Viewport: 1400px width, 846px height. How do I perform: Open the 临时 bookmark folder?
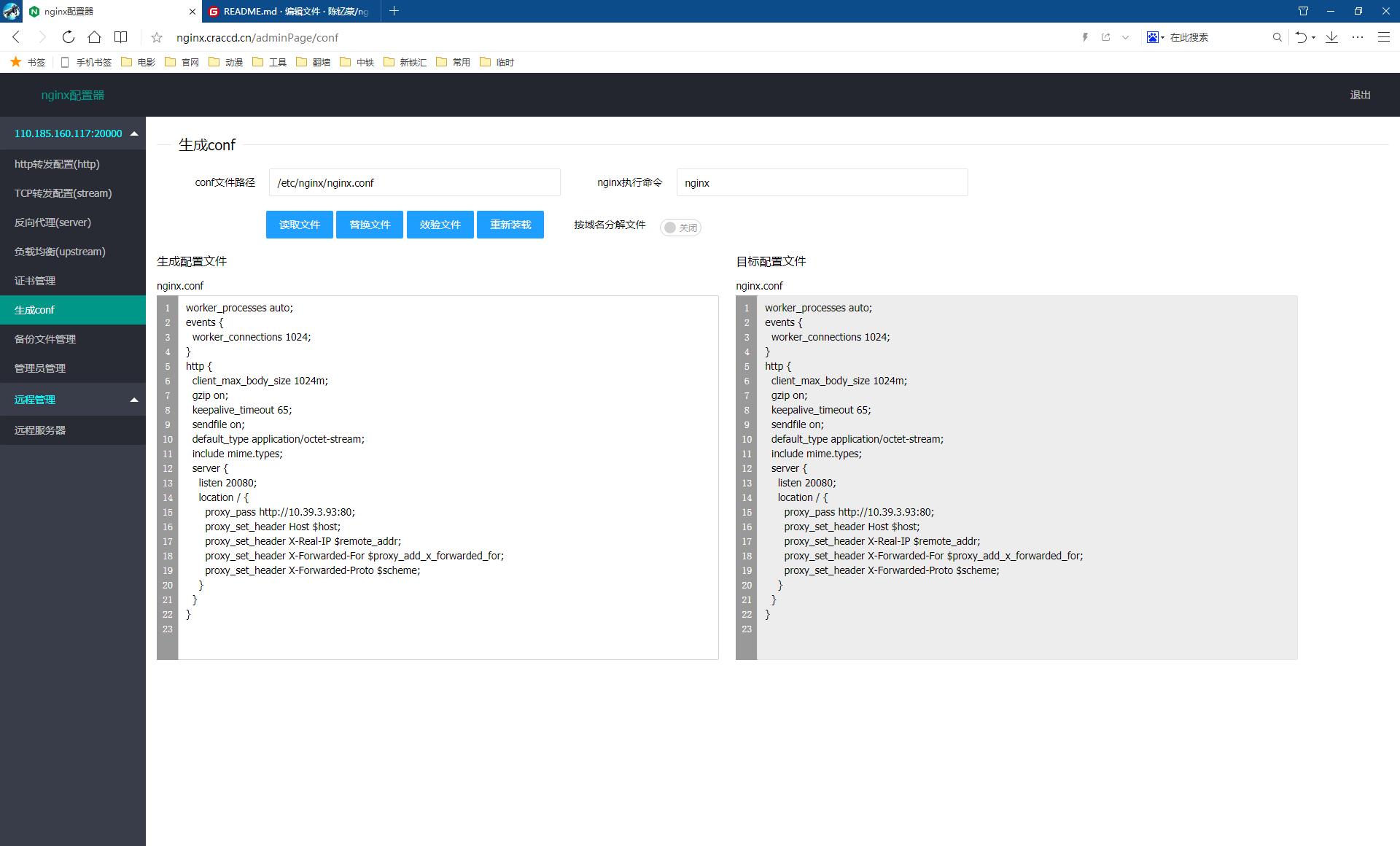pyautogui.click(x=497, y=62)
